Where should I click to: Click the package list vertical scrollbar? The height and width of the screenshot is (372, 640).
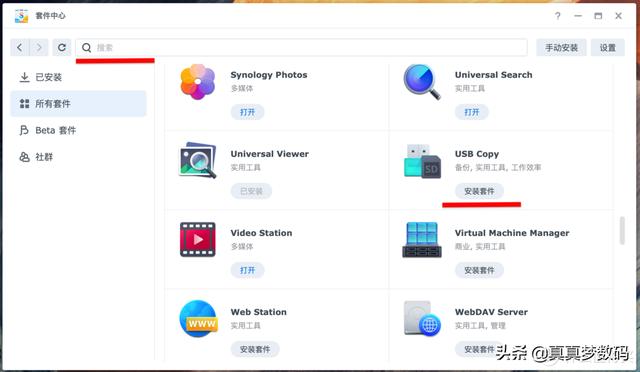pos(622,231)
